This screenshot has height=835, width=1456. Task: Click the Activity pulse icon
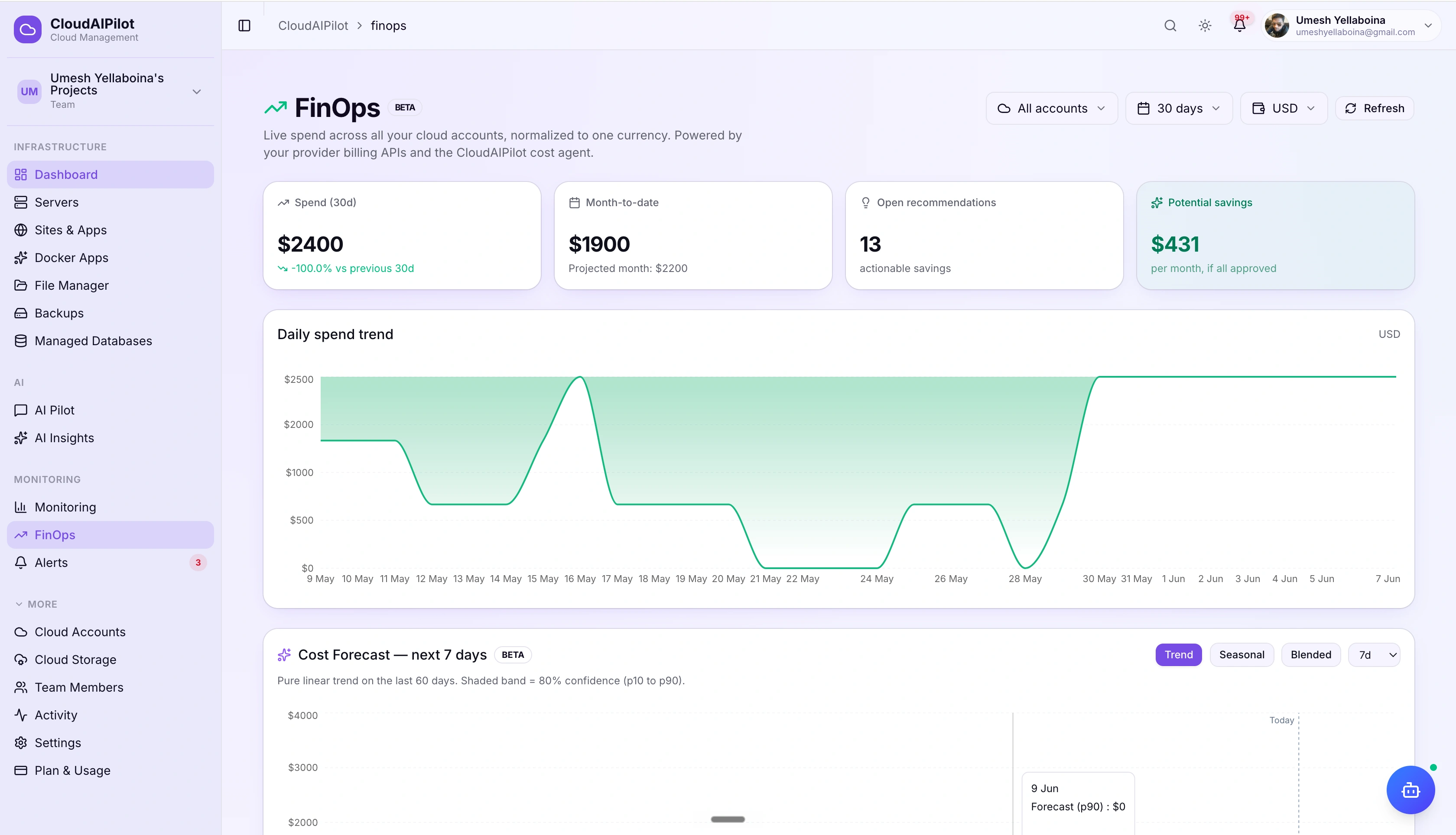point(21,715)
